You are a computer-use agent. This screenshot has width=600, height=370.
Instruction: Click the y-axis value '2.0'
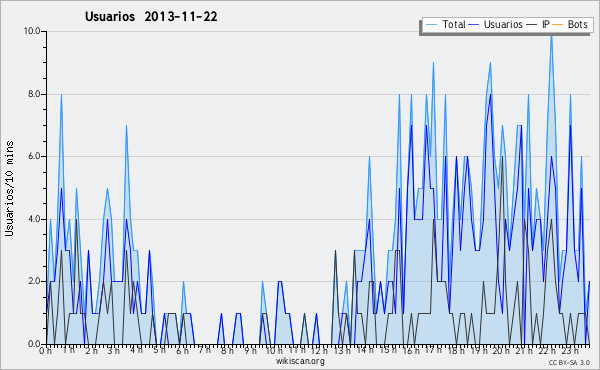(34, 281)
